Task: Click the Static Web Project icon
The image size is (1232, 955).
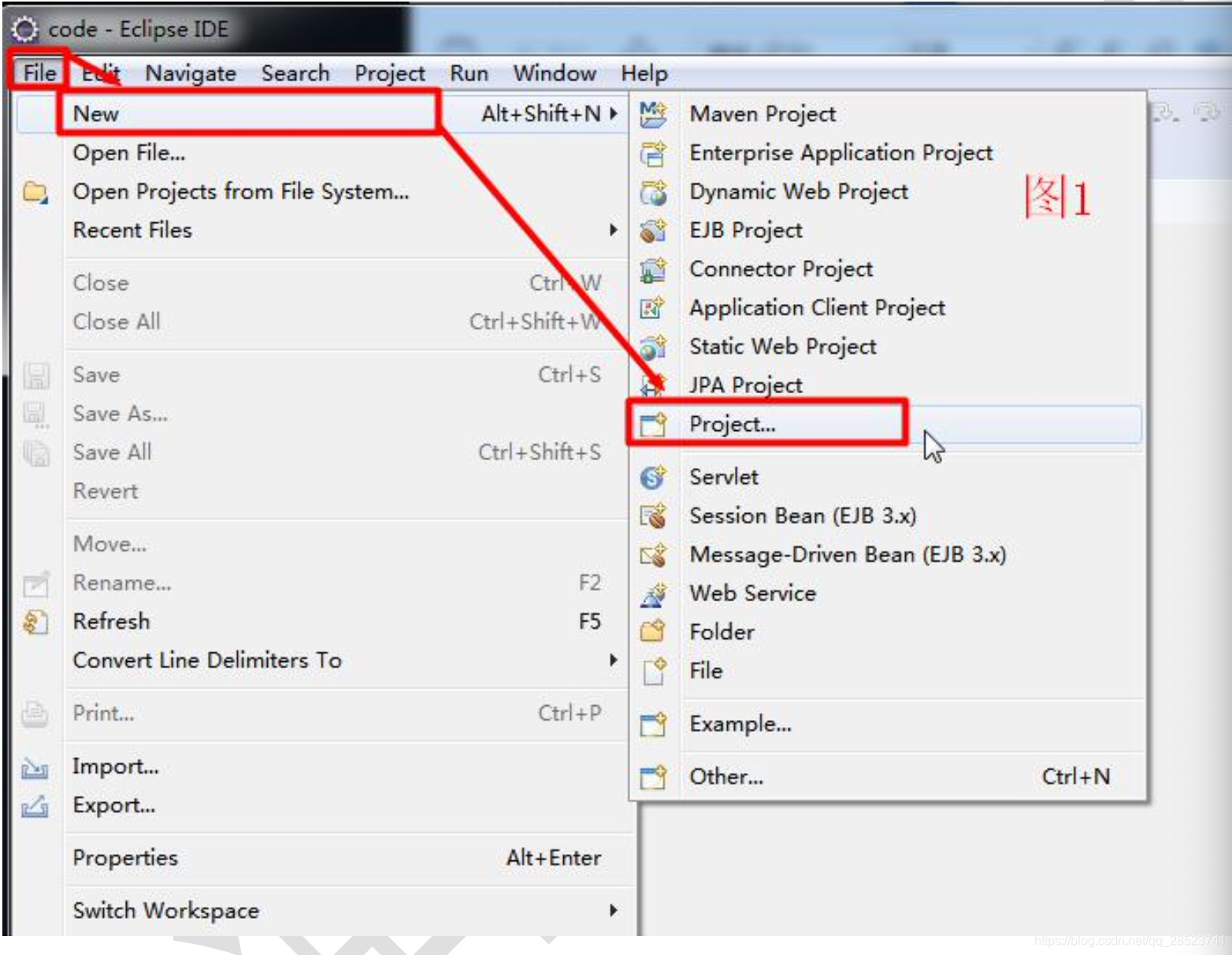Action: 653,346
